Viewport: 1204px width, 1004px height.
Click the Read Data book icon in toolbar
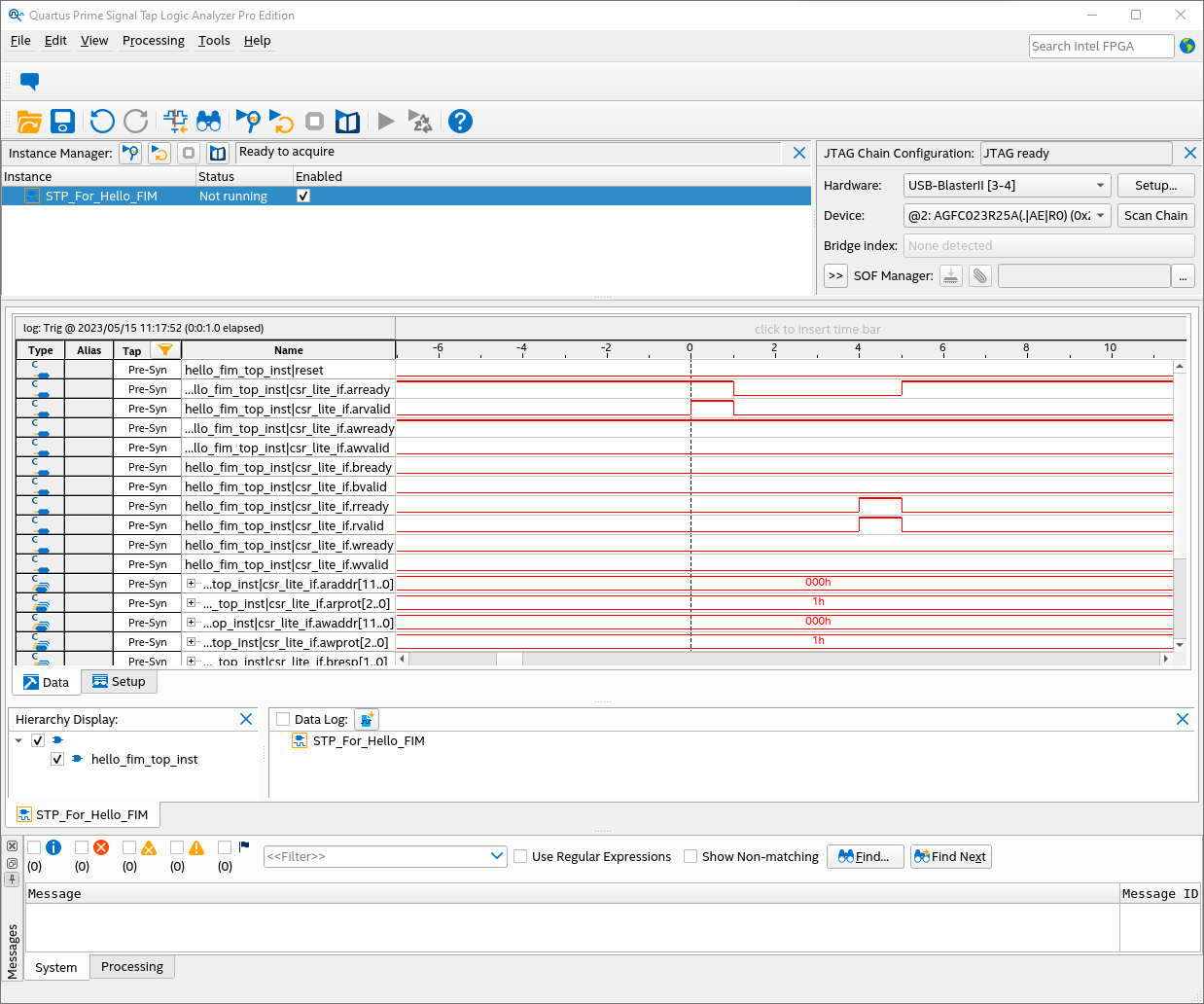[347, 122]
